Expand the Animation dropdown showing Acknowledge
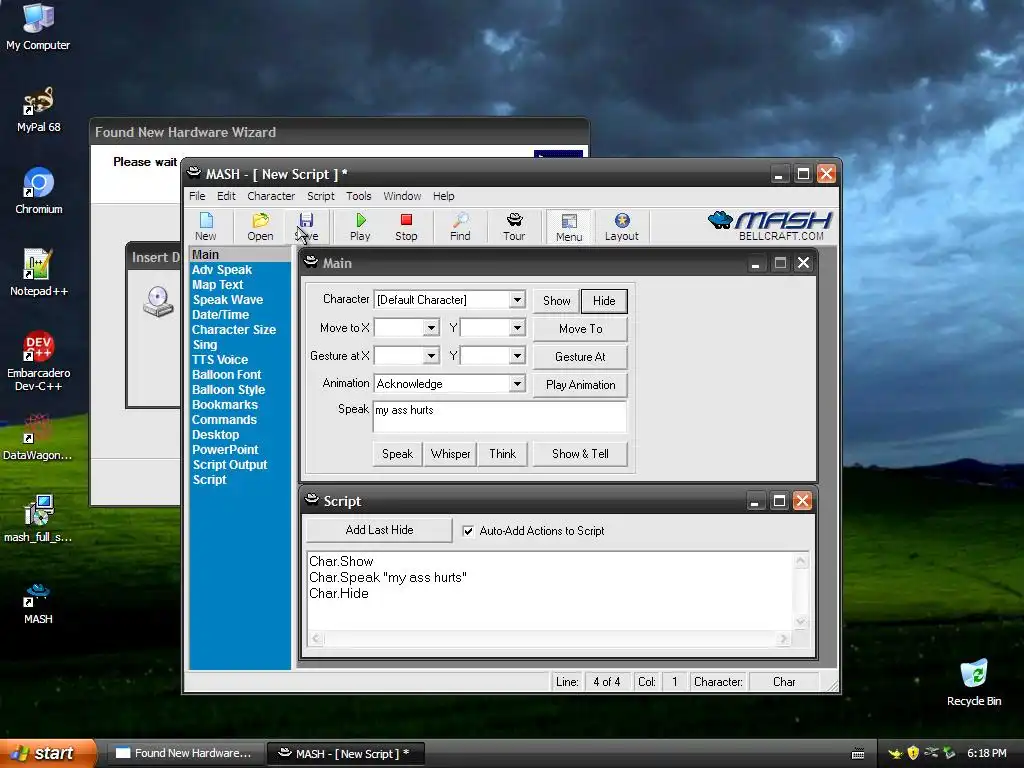The height and width of the screenshot is (768, 1024). click(x=517, y=384)
